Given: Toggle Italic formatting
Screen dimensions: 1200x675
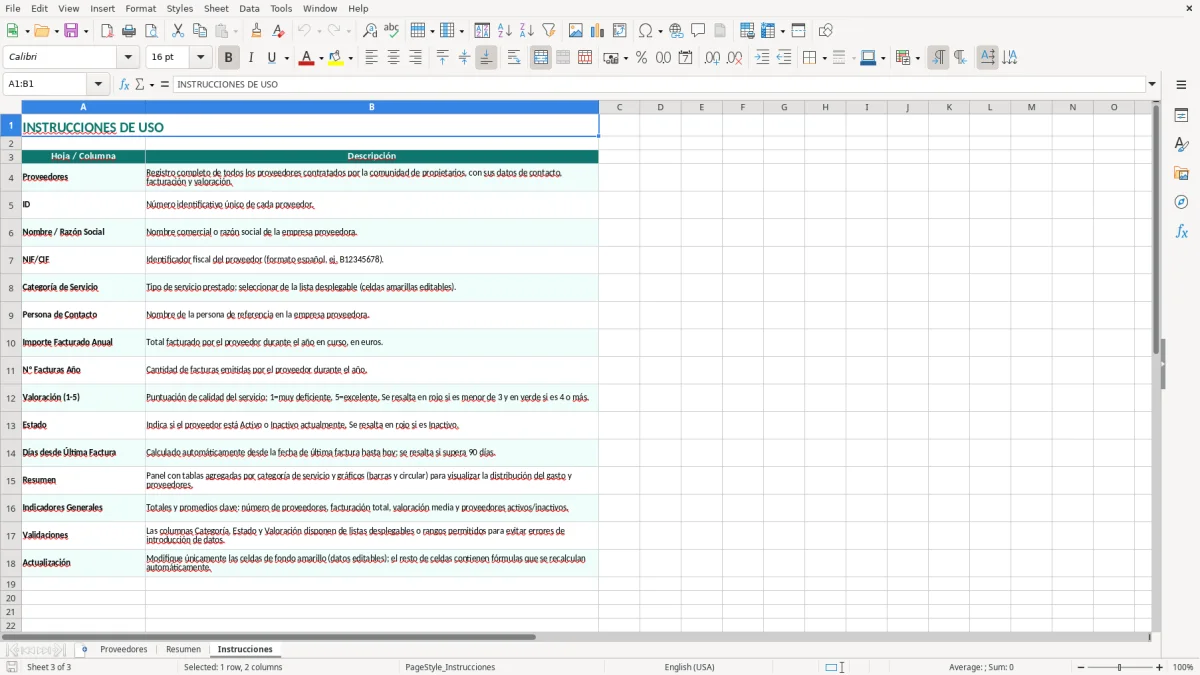Looking at the screenshot, I should point(251,58).
